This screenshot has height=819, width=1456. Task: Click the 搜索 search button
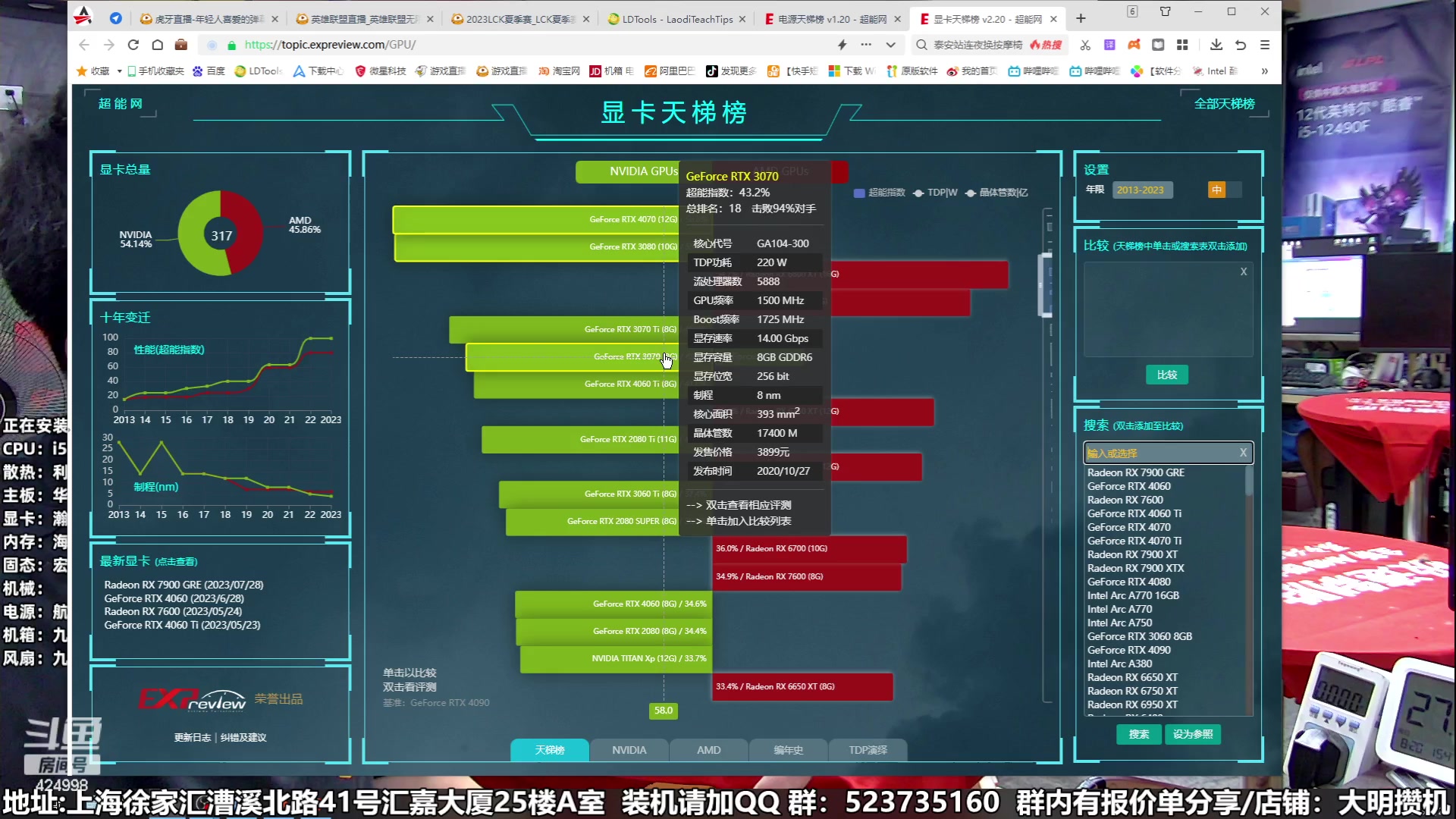click(1138, 734)
